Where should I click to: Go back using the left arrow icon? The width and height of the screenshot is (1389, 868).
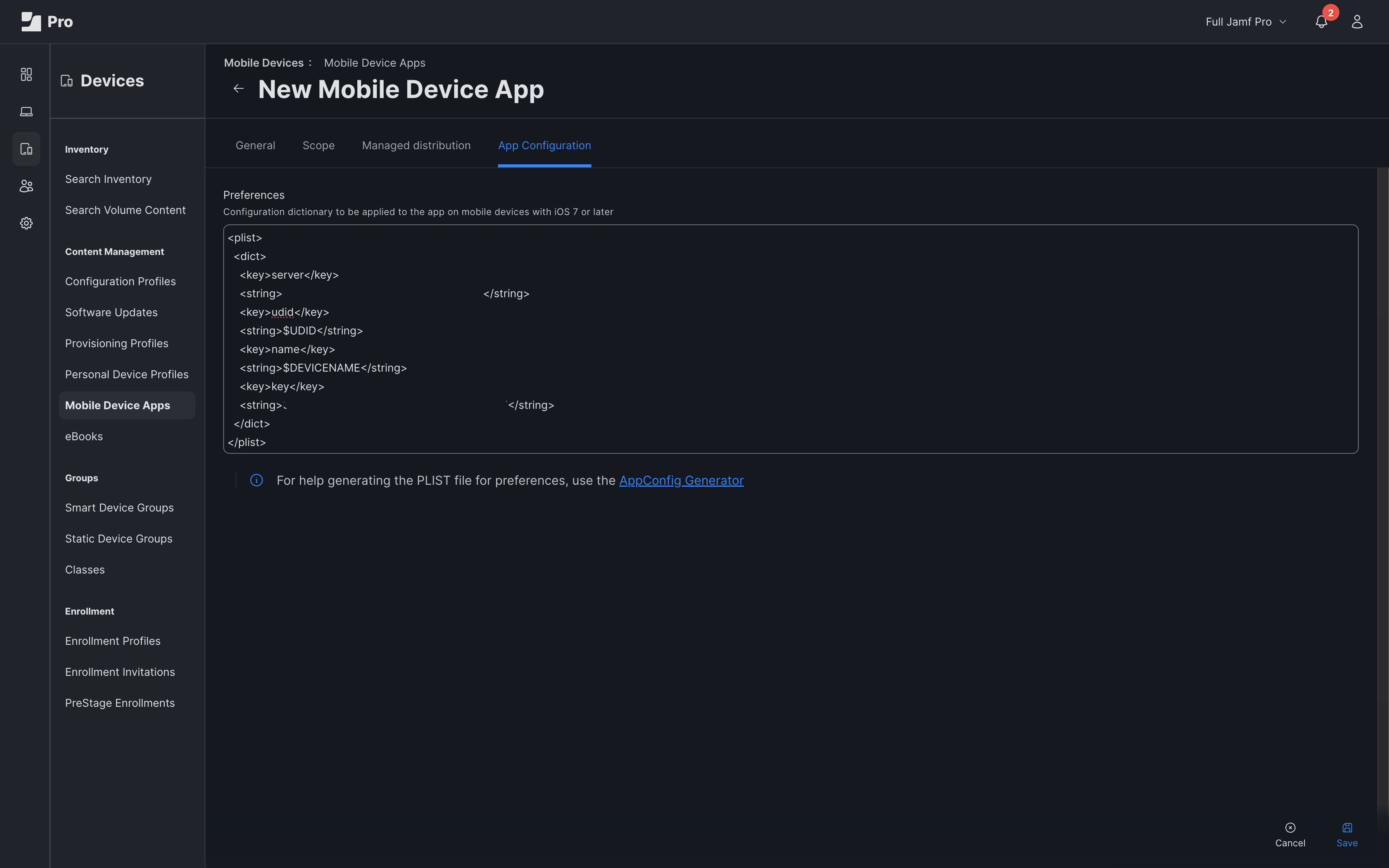coord(239,88)
